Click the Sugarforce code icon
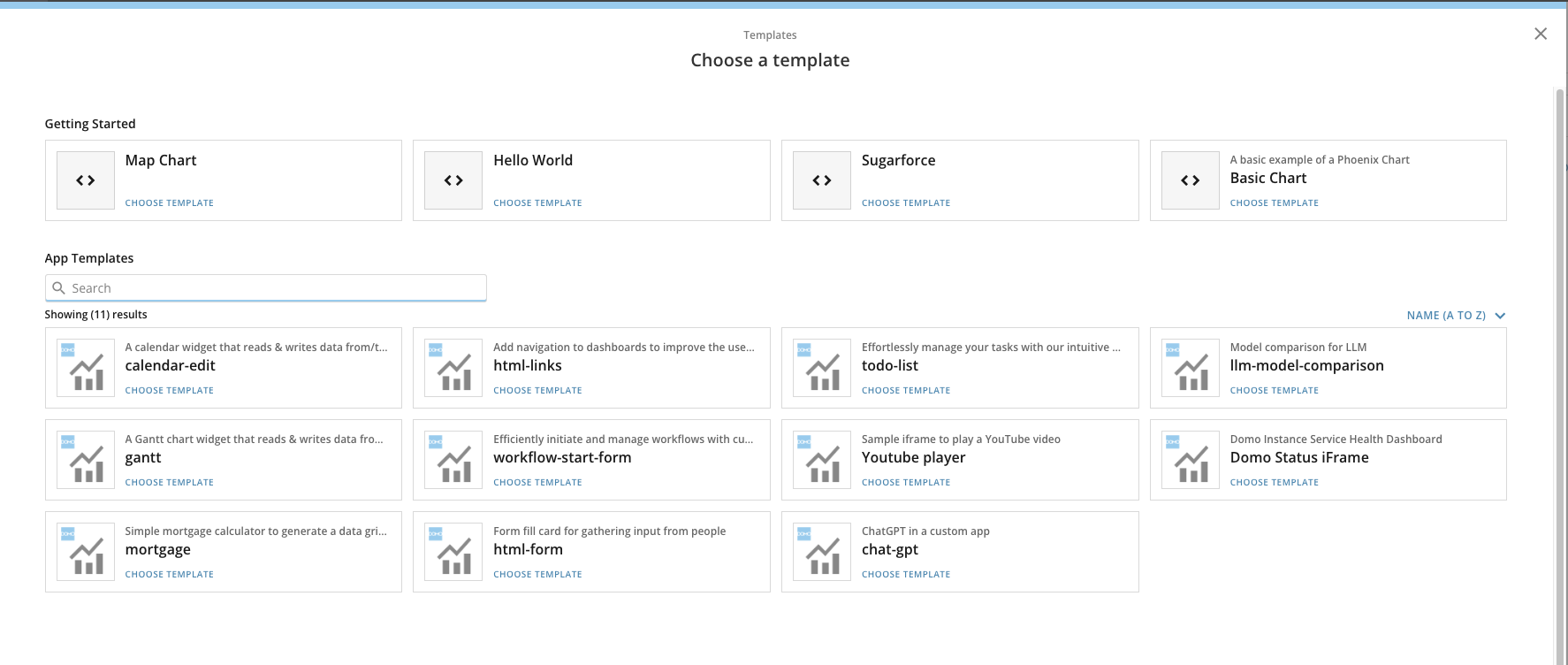The width and height of the screenshot is (1568, 665). 822,180
